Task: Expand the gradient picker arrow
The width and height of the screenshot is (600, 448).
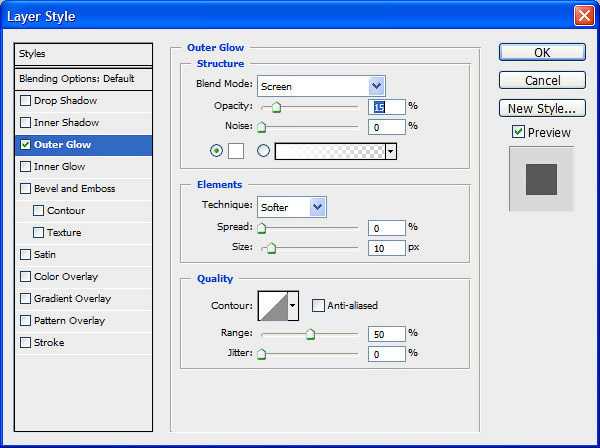Action: pos(391,151)
